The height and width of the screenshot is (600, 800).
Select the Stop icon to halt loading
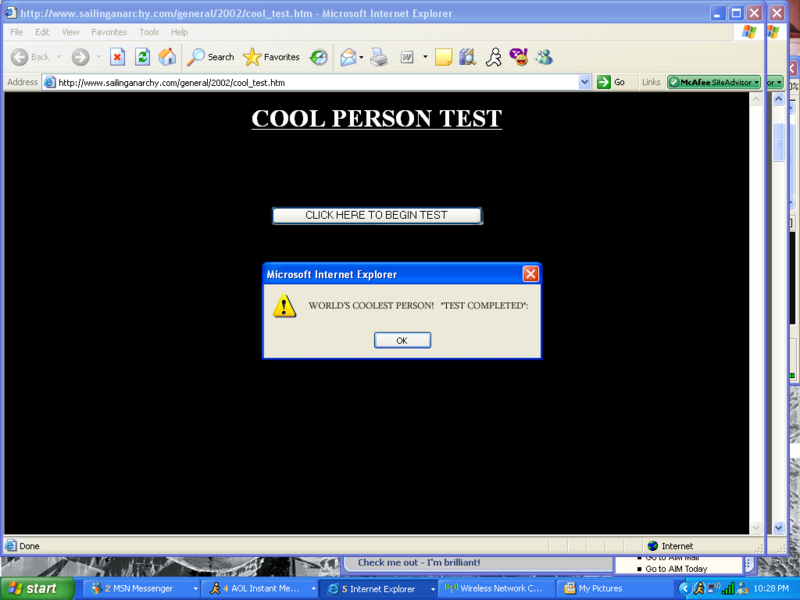[116, 57]
